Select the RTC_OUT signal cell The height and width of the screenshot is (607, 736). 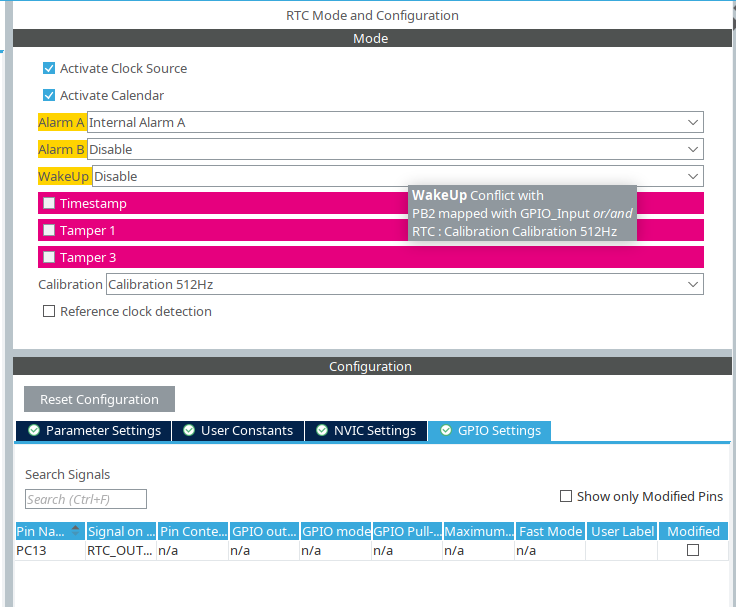click(121, 550)
